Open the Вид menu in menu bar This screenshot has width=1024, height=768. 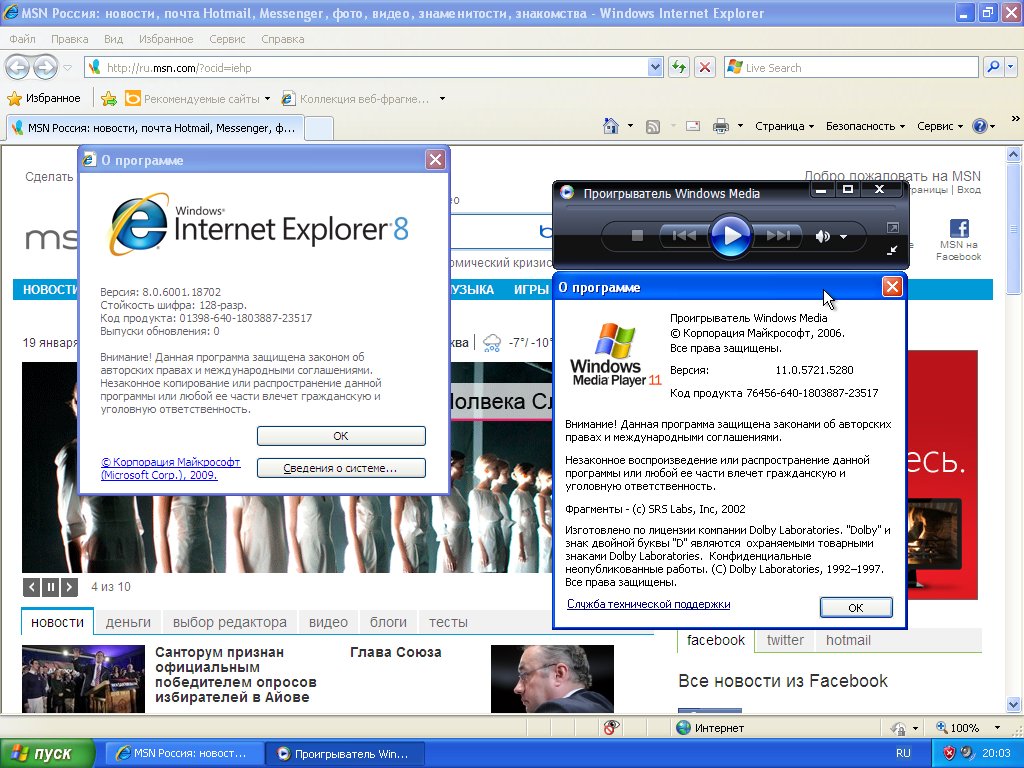113,39
